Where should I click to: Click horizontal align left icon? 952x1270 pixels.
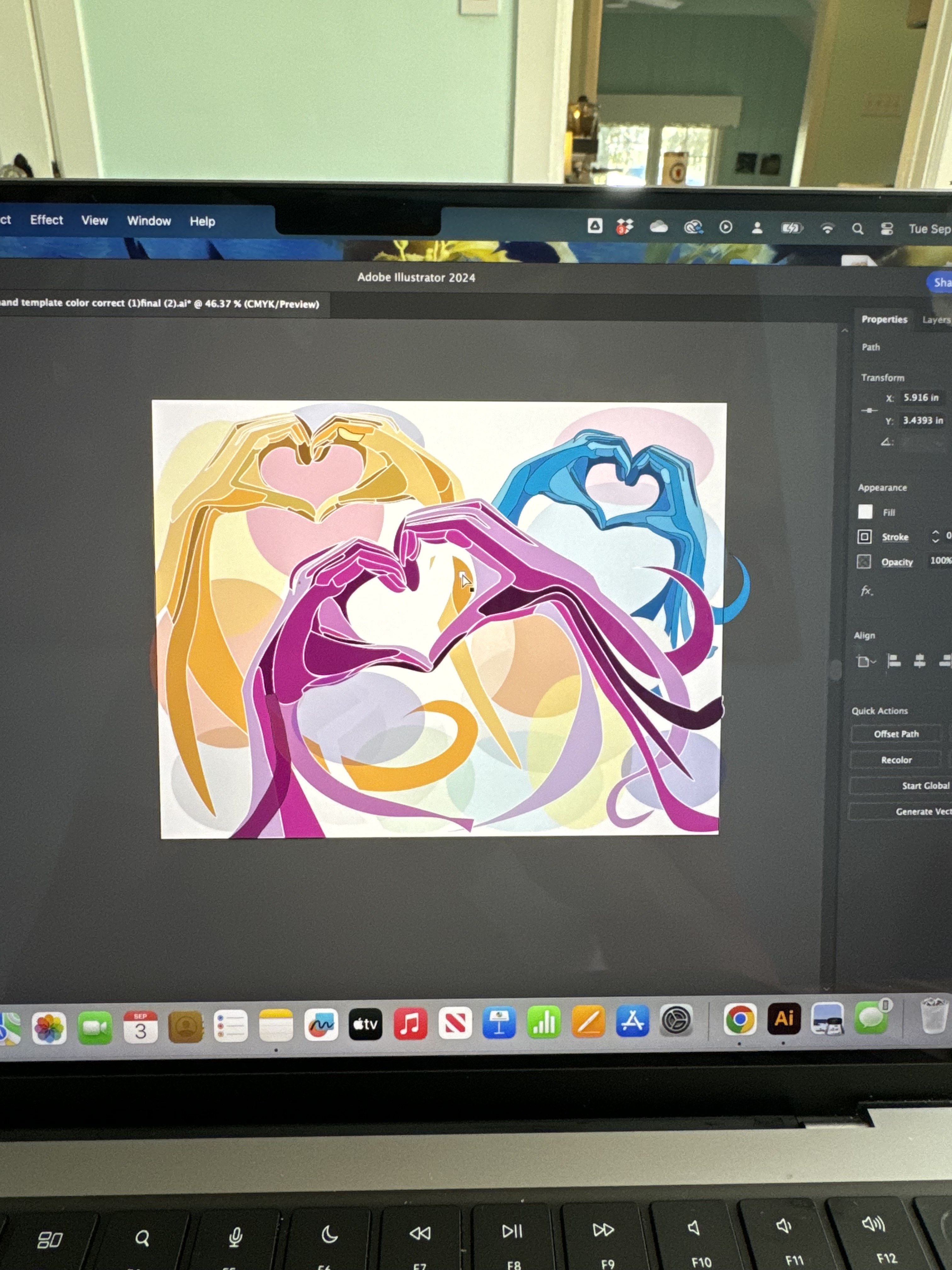893,661
